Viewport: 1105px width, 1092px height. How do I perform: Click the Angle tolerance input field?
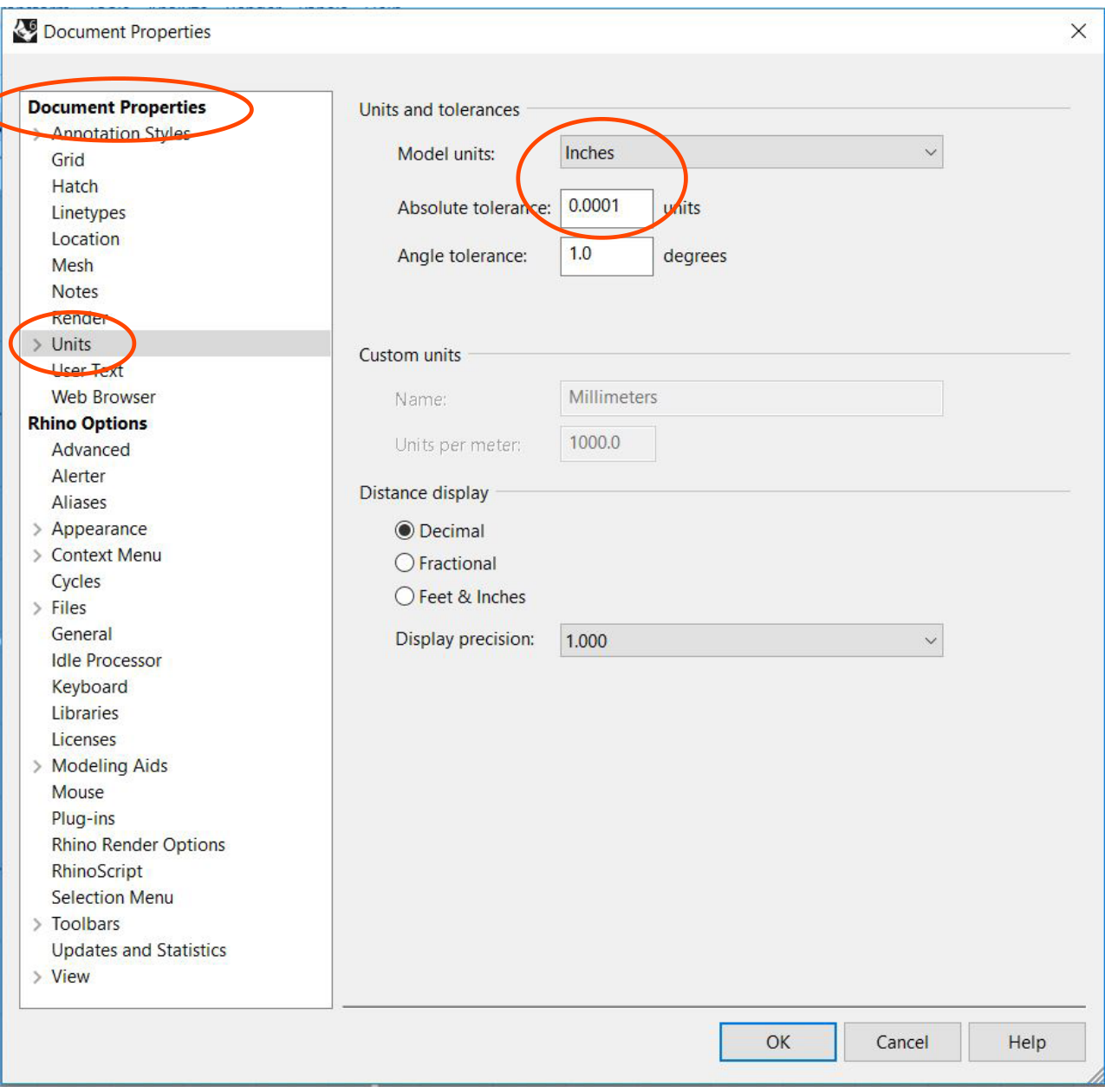607,256
